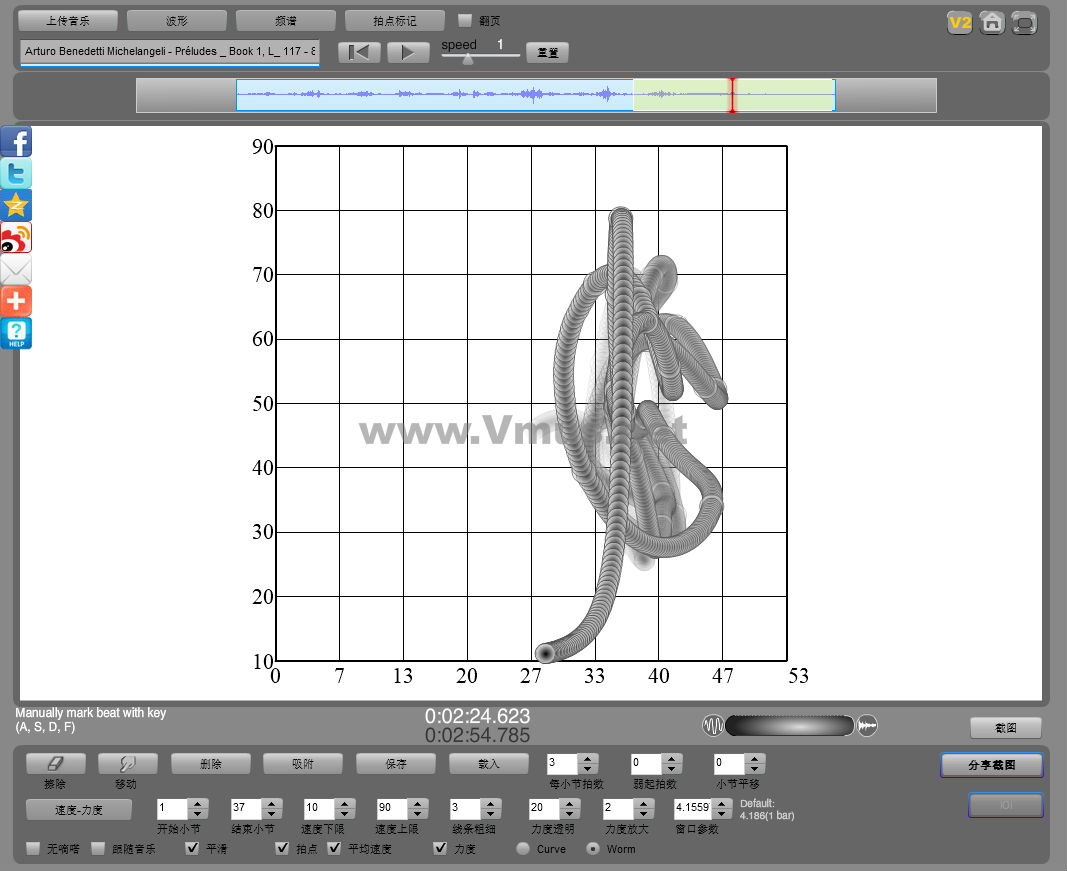This screenshot has height=871, width=1067.
Task: Open the blue HELP question mark icon
Action: point(16,334)
